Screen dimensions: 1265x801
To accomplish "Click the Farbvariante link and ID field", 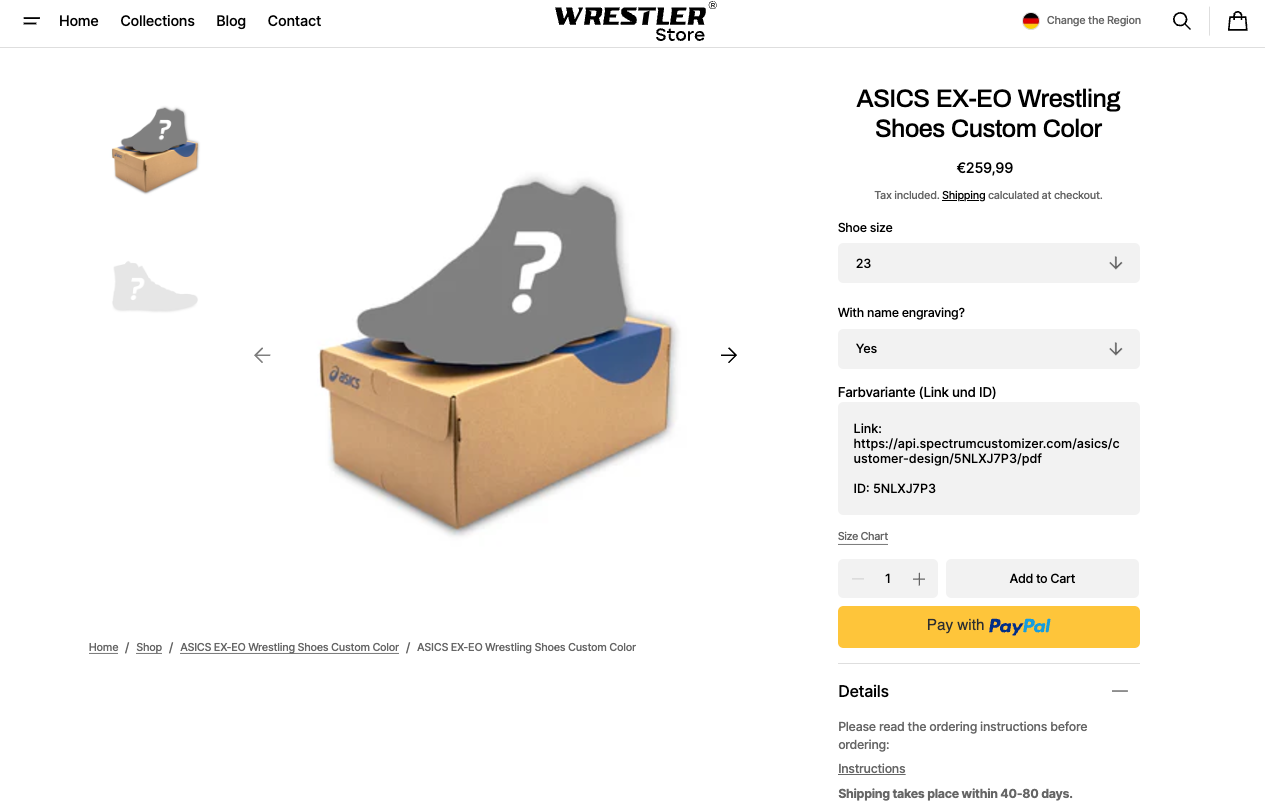I will 988,459.
